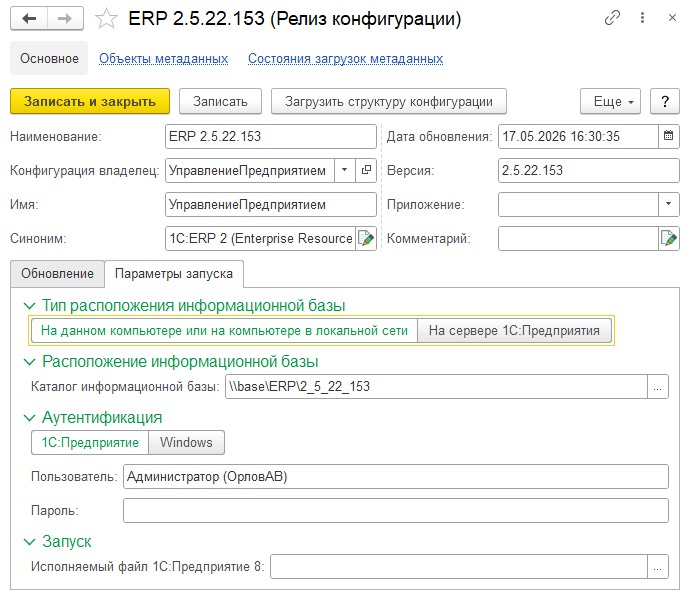Open help with the question mark button
The image size is (686, 595).
click(x=665, y=102)
